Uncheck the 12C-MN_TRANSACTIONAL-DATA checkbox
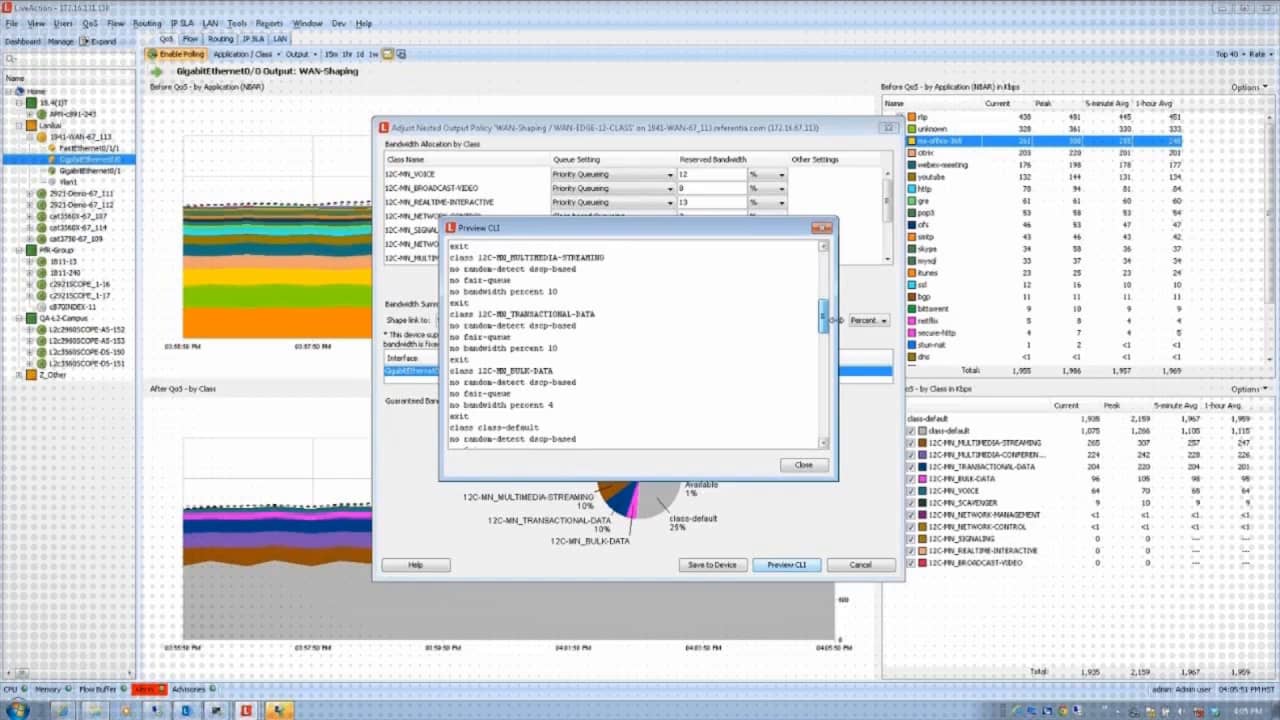This screenshot has height=720, width=1280. [x=910, y=467]
